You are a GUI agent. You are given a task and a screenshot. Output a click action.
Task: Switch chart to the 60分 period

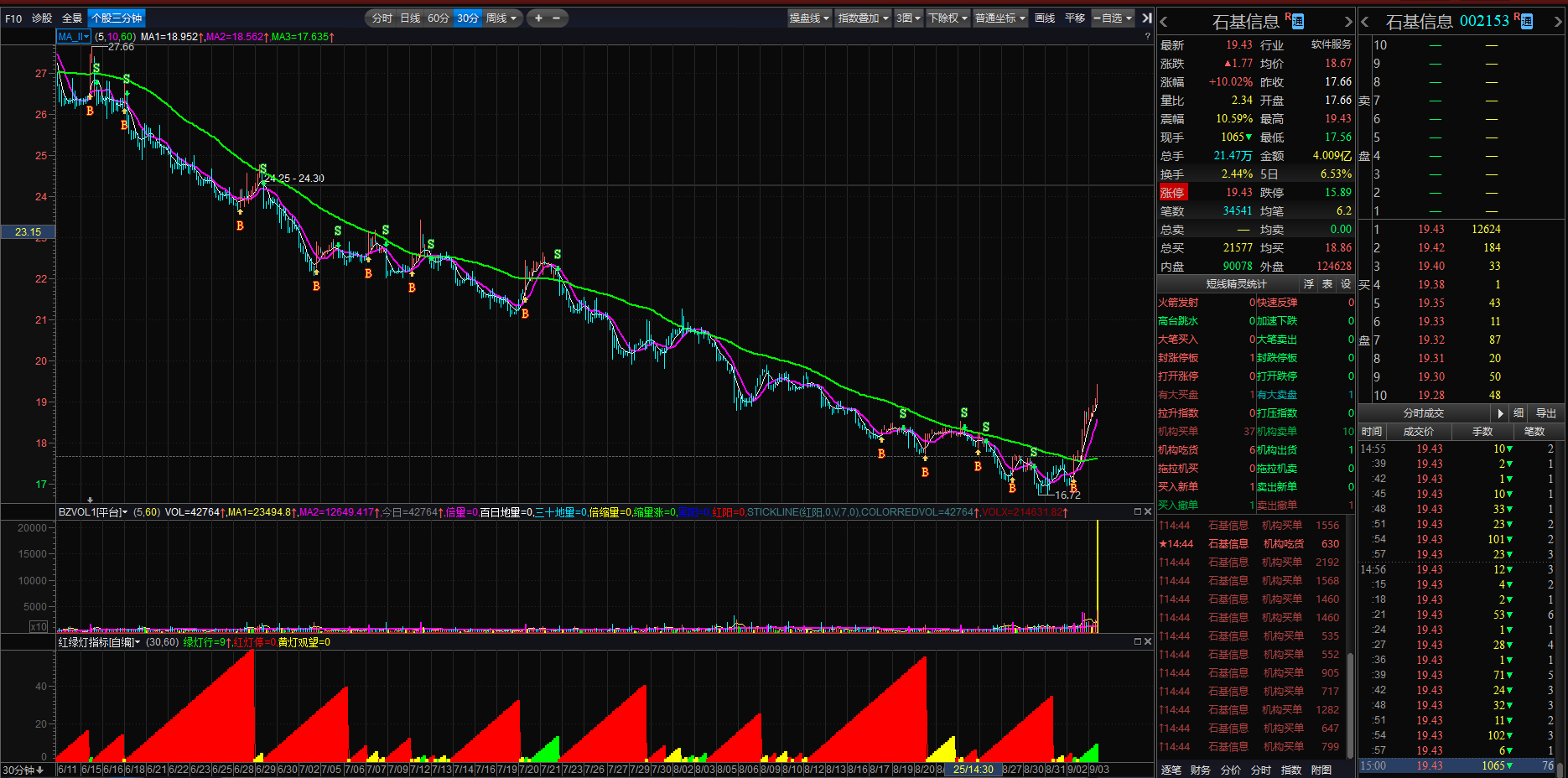click(x=439, y=18)
